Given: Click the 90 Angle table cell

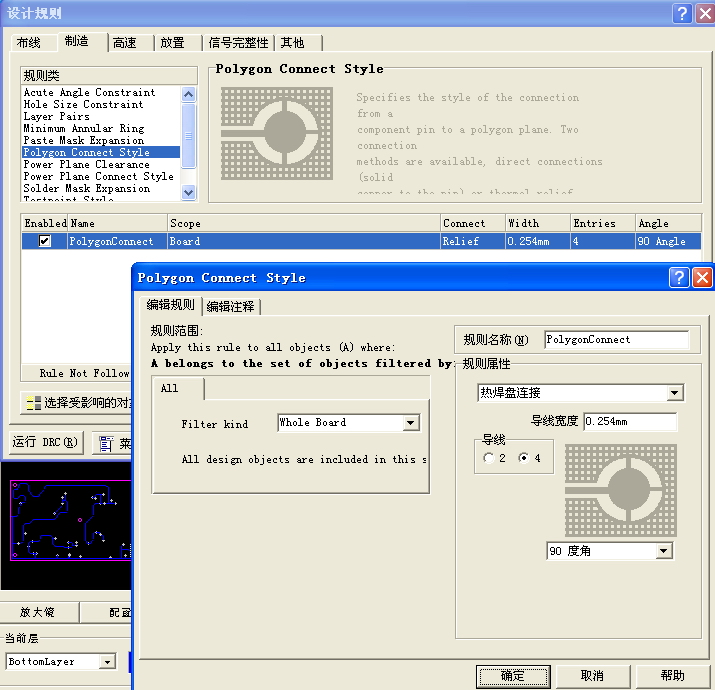Looking at the screenshot, I should (x=668, y=241).
